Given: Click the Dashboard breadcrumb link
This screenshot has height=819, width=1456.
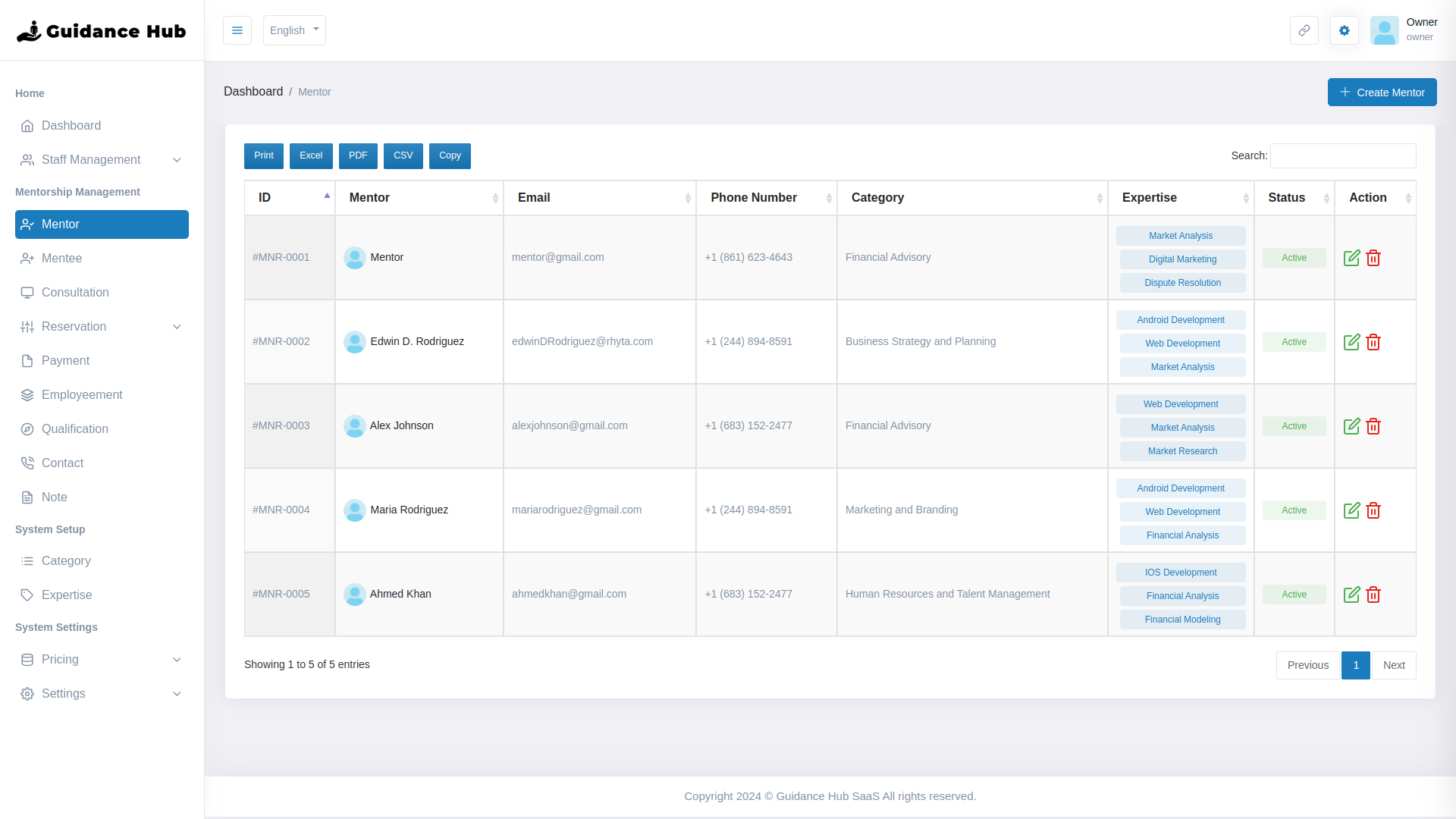Looking at the screenshot, I should 253,91.
